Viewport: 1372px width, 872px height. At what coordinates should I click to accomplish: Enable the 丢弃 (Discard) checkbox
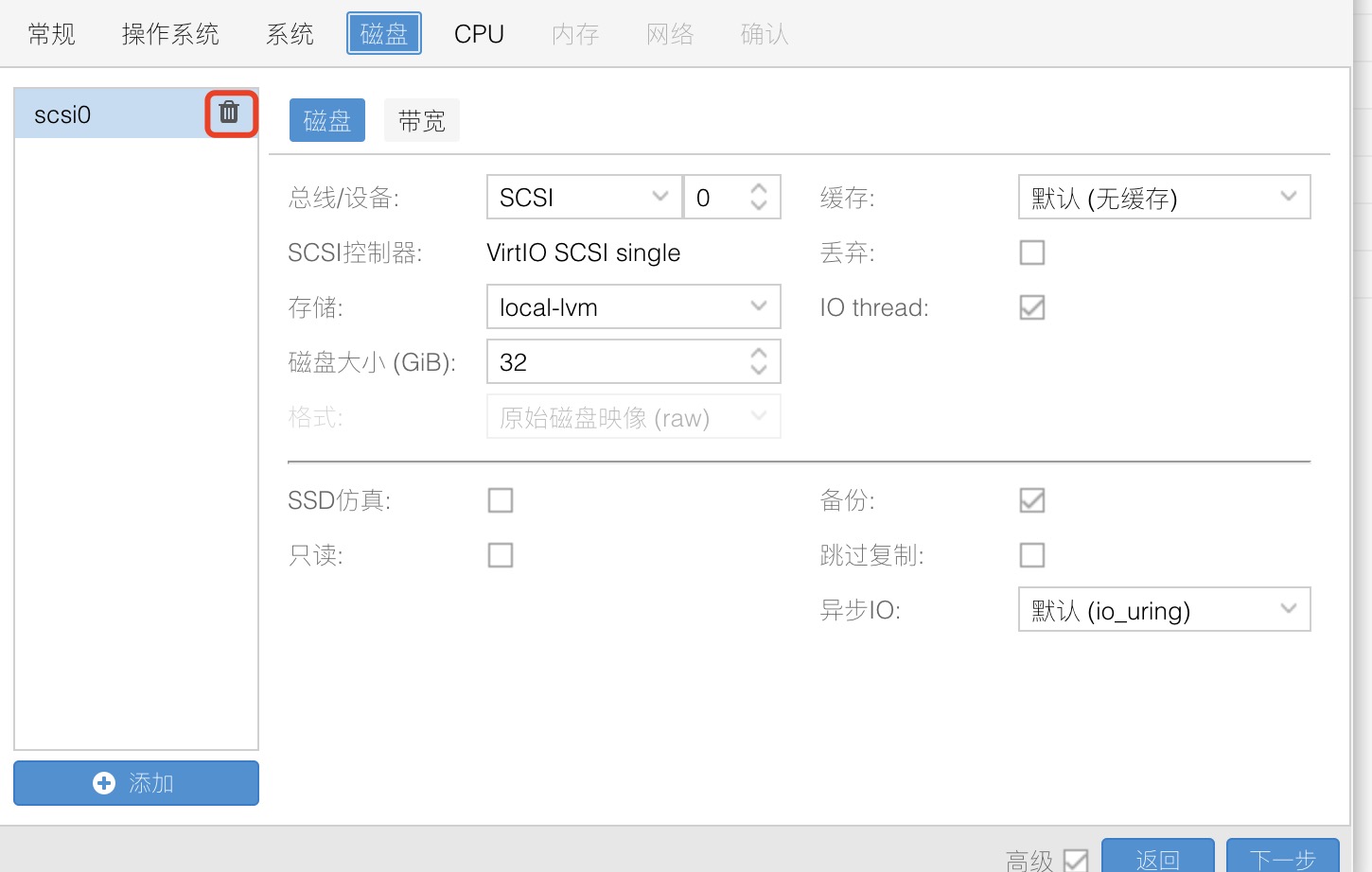point(1031,253)
